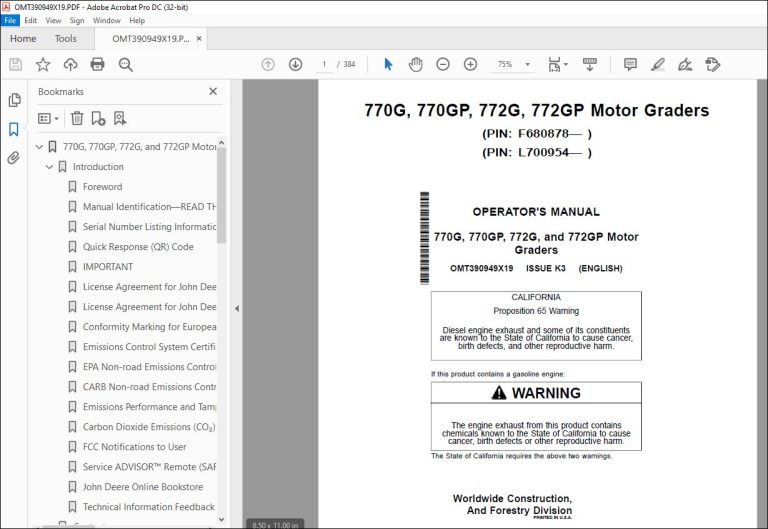Open the Edit menu
Image resolution: width=768 pixels, height=529 pixels.
(30, 21)
